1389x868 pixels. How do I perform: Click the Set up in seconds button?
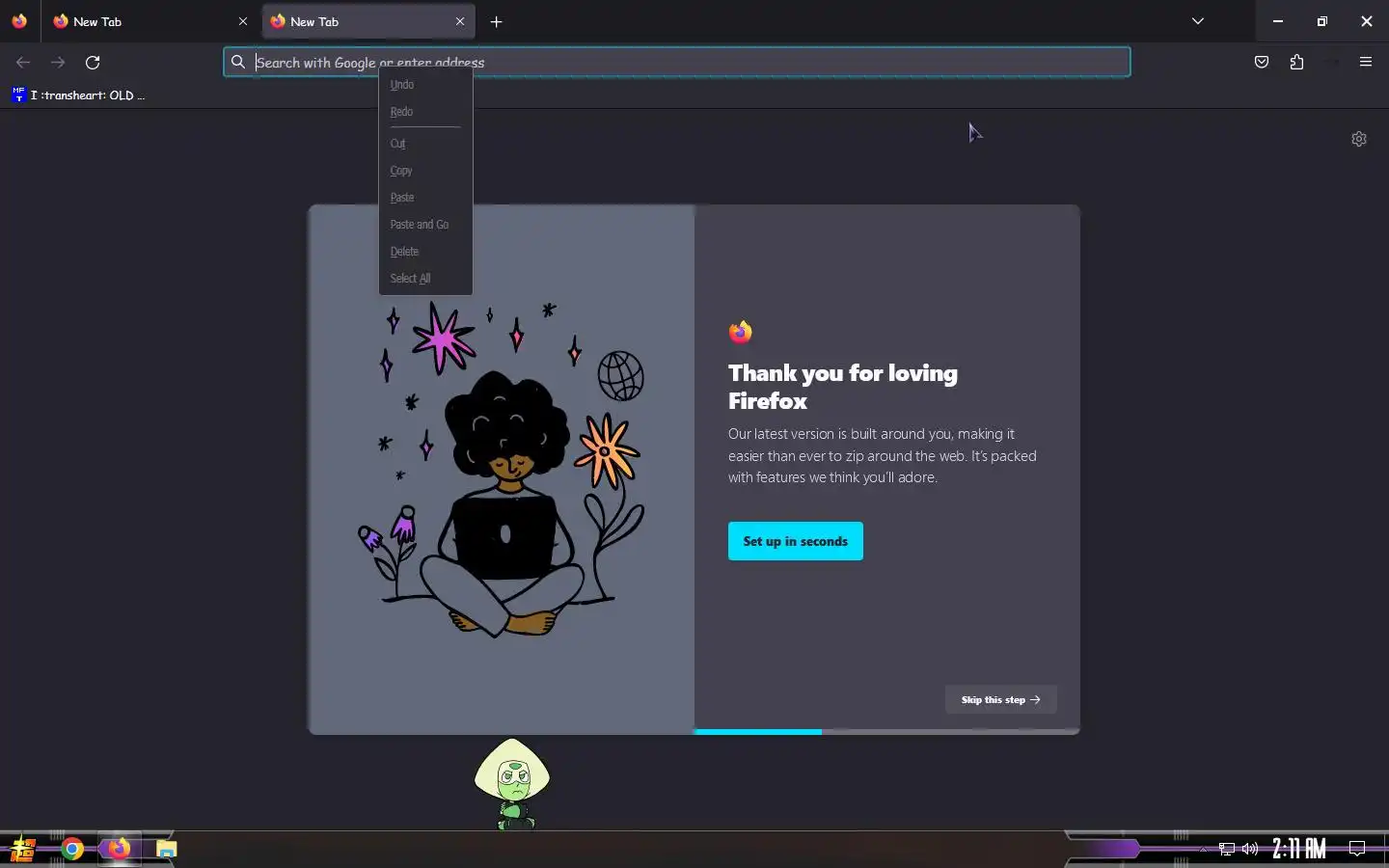(796, 541)
